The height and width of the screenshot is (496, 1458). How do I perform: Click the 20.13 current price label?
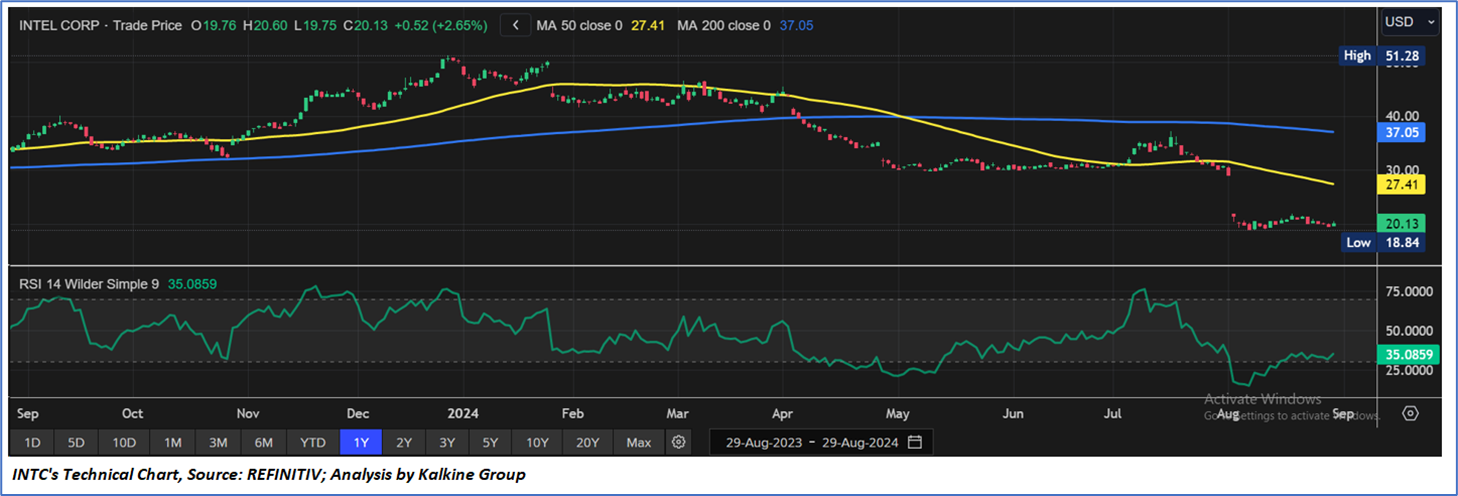pyautogui.click(x=1402, y=223)
